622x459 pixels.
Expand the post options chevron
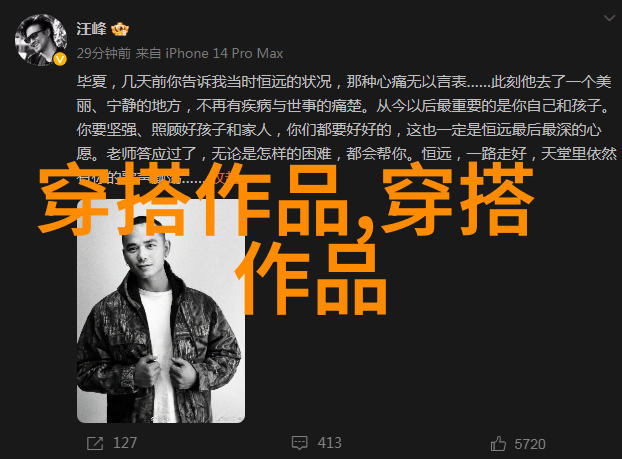click(609, 18)
